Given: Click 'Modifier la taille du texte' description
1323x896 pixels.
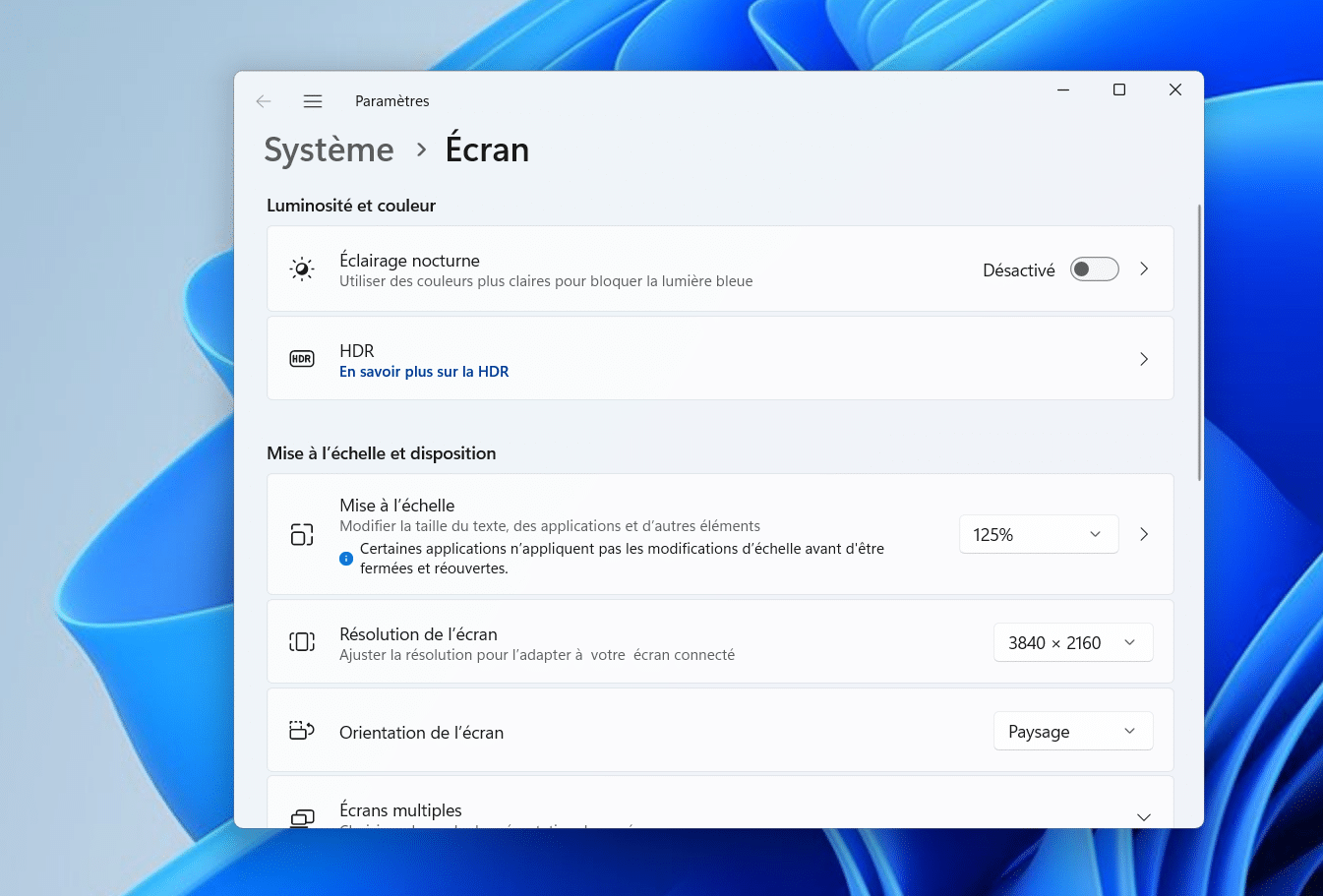Looking at the screenshot, I should [550, 526].
